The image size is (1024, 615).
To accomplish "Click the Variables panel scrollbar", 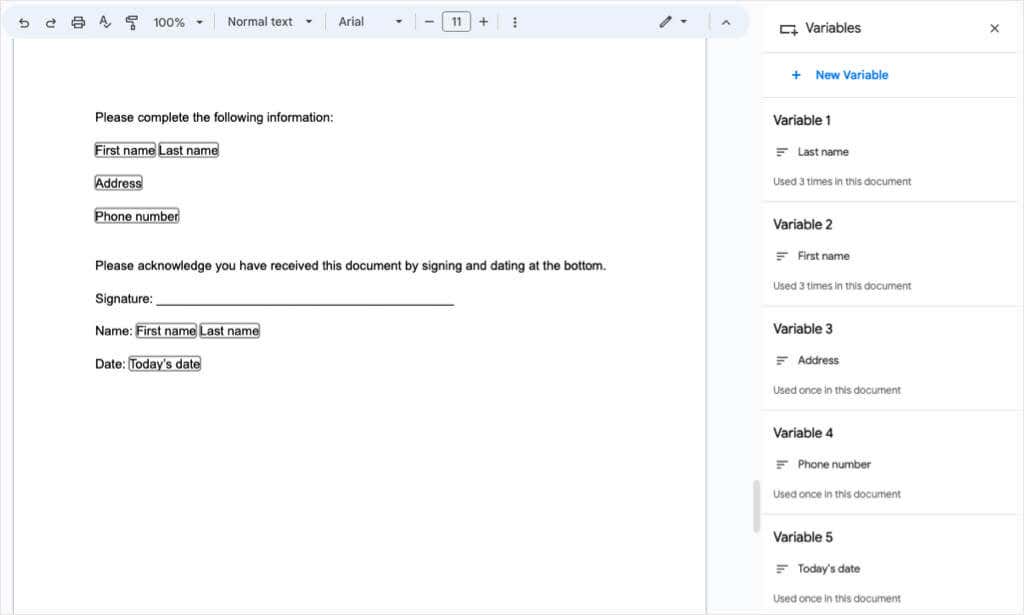I will 756,507.
